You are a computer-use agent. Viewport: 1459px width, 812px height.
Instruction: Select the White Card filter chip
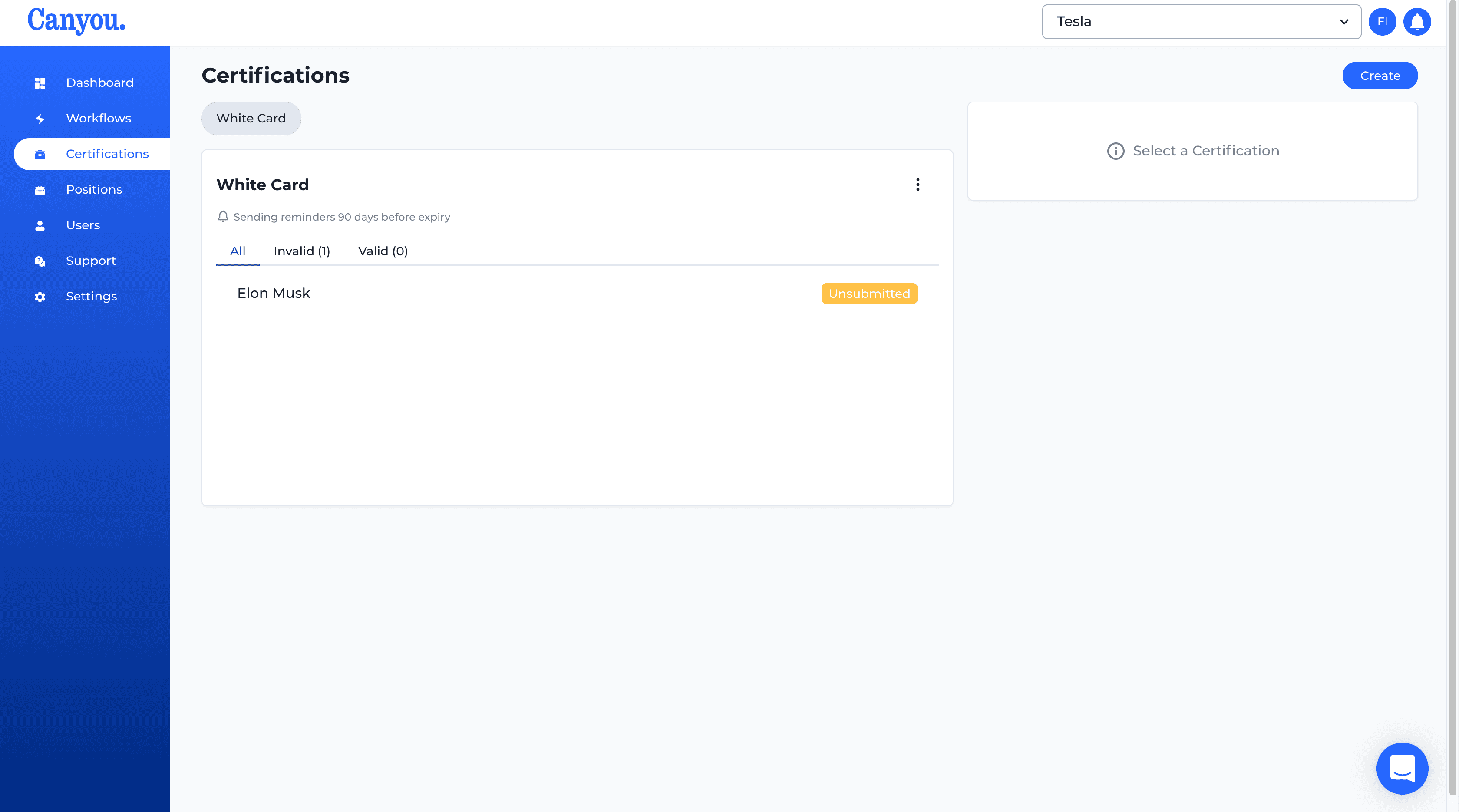click(x=251, y=119)
